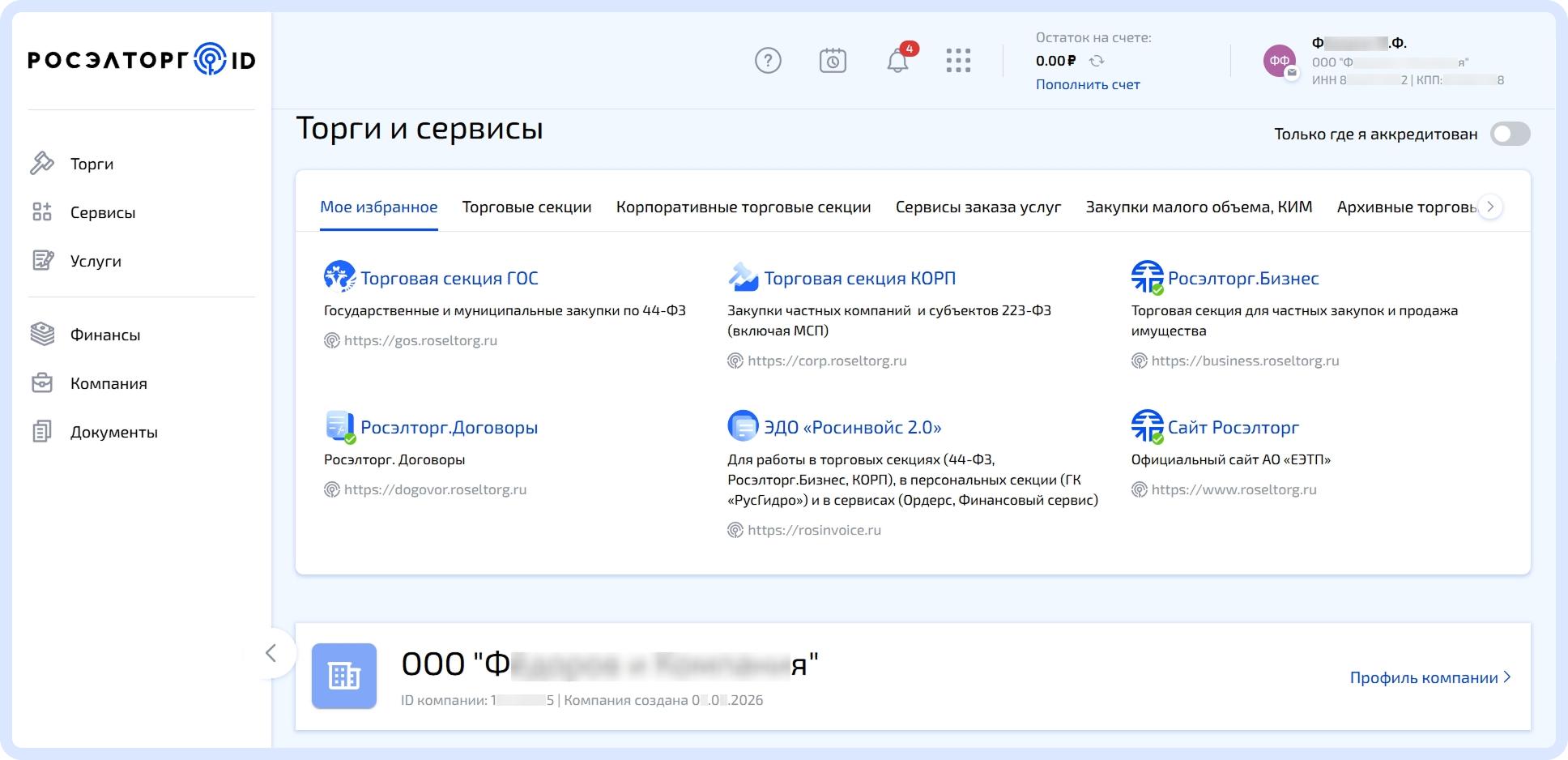This screenshot has height=760, width=1568.
Task: Open the Сайт Росэлторг title link
Action: 1234,427
